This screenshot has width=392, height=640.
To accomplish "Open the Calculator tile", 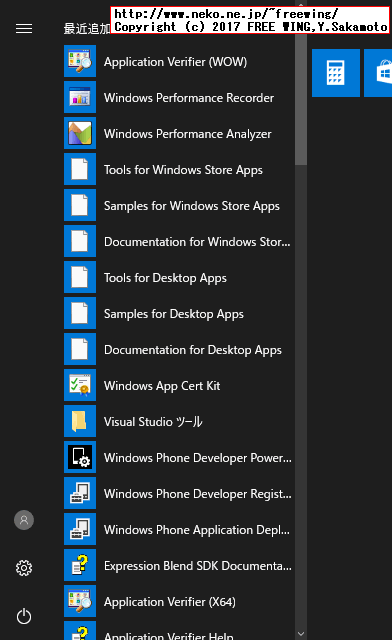I will (336, 73).
